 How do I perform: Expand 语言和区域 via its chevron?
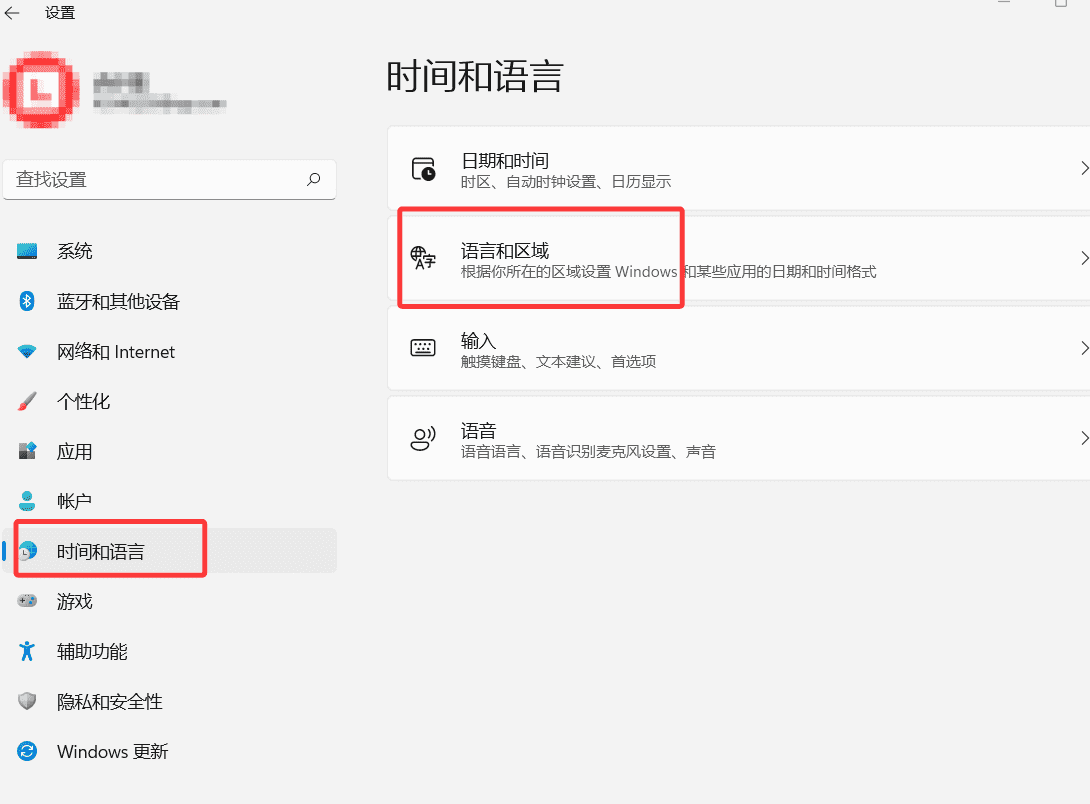(1084, 258)
